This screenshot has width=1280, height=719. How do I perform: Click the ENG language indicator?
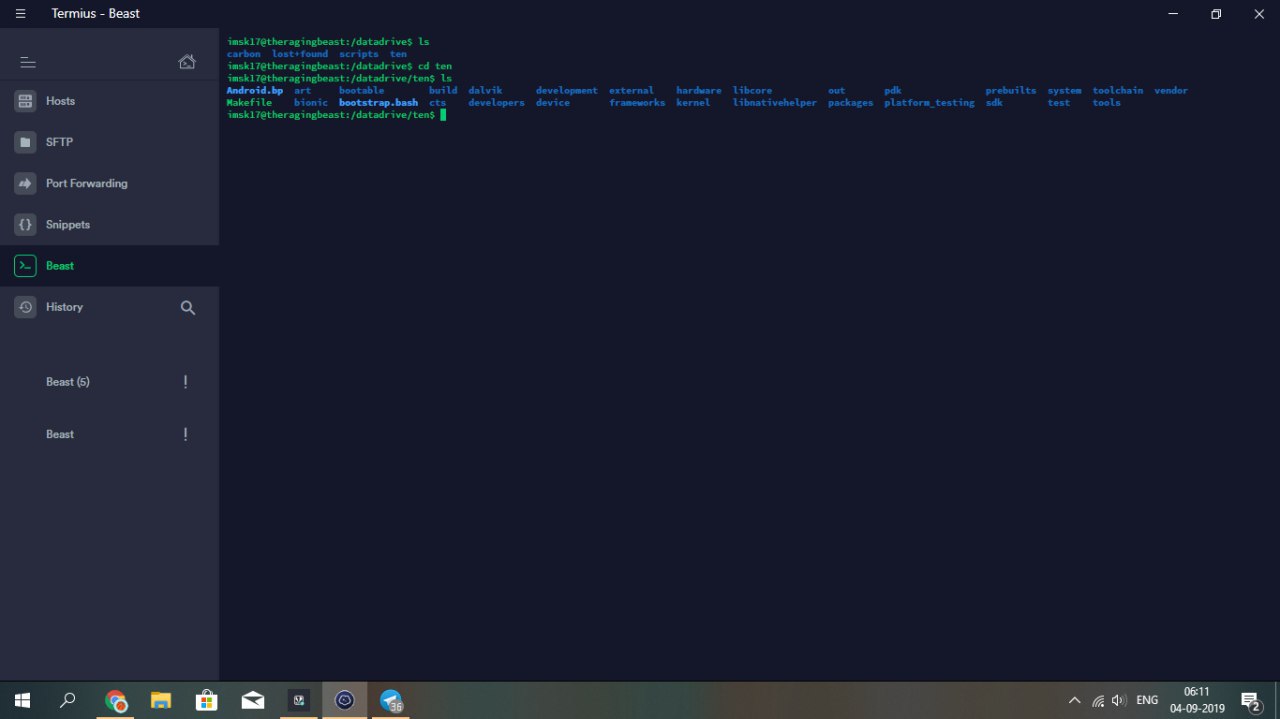point(1147,700)
